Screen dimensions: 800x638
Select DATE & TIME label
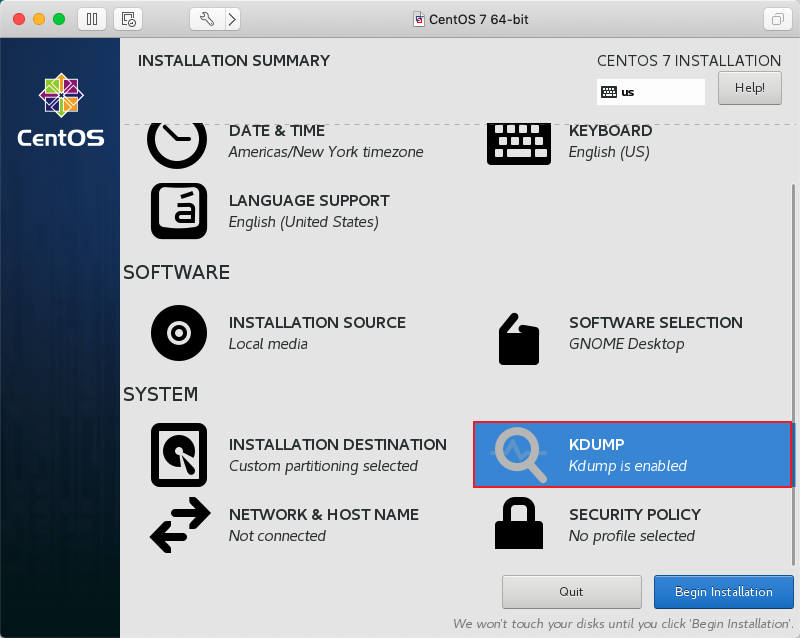(x=277, y=131)
